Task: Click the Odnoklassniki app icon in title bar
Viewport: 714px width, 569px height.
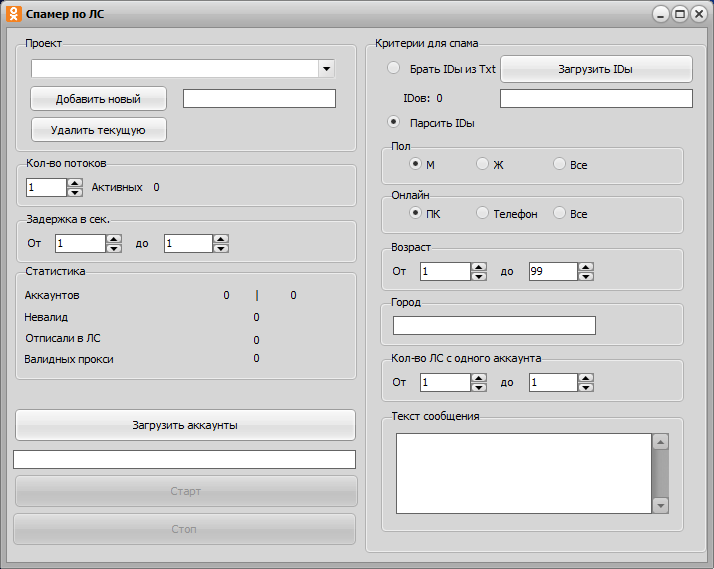Action: pyautogui.click(x=14, y=14)
